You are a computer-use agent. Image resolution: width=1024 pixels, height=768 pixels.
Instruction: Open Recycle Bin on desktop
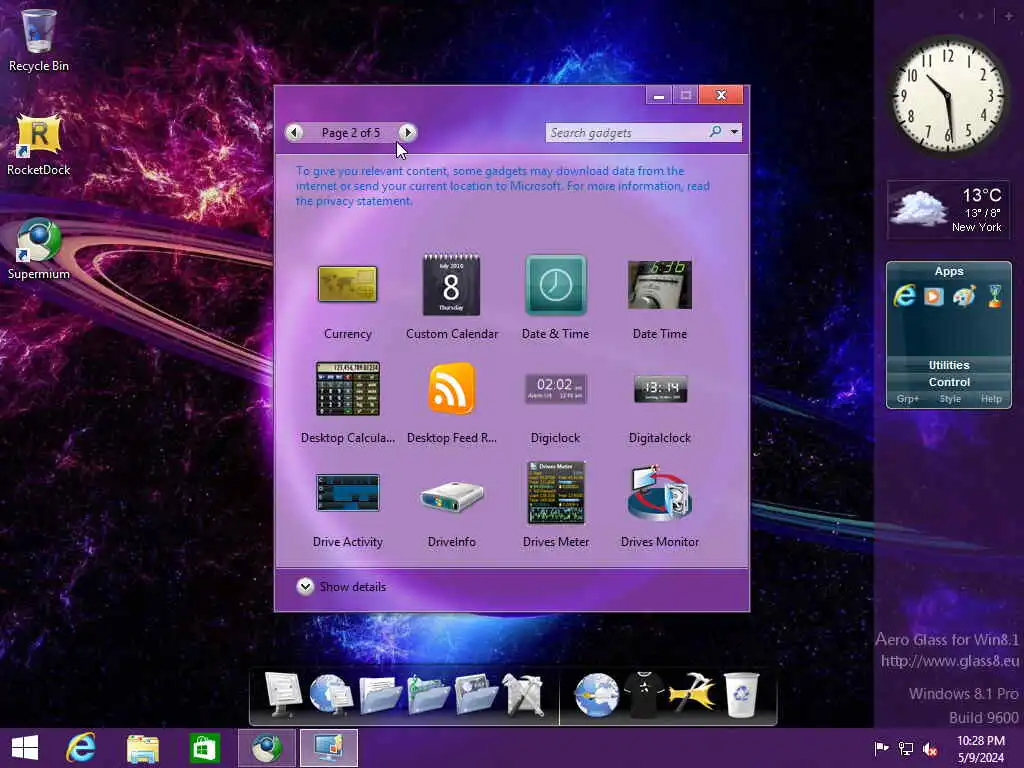tap(39, 39)
